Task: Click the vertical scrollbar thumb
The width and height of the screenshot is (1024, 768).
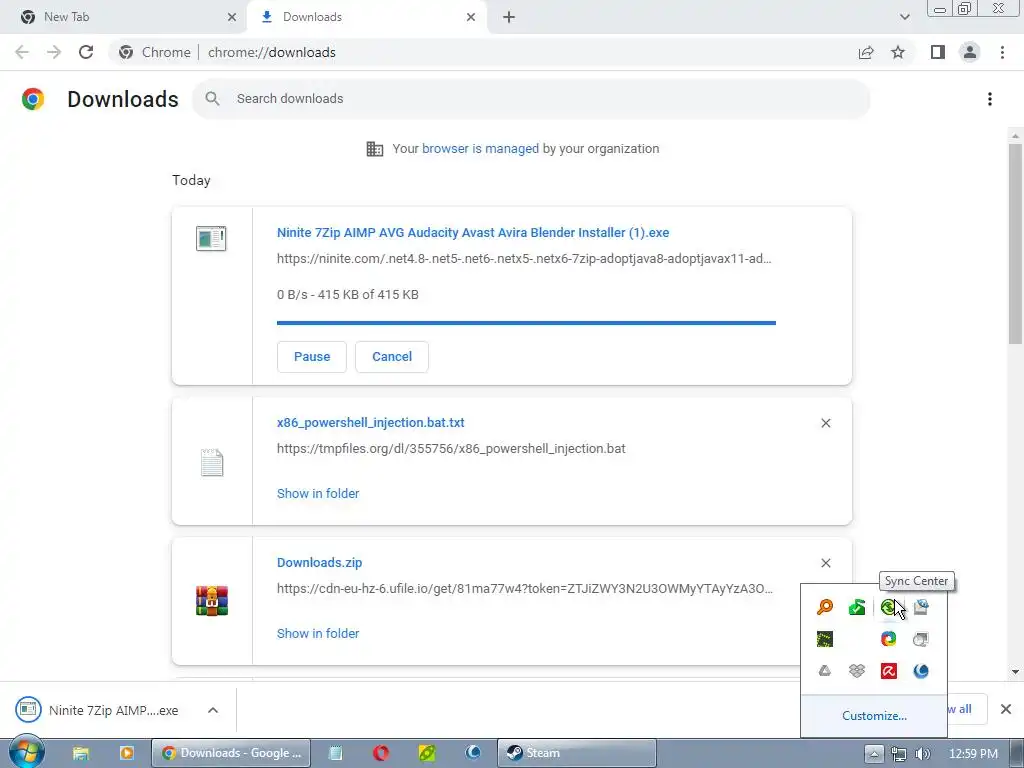Action: click(x=1015, y=243)
